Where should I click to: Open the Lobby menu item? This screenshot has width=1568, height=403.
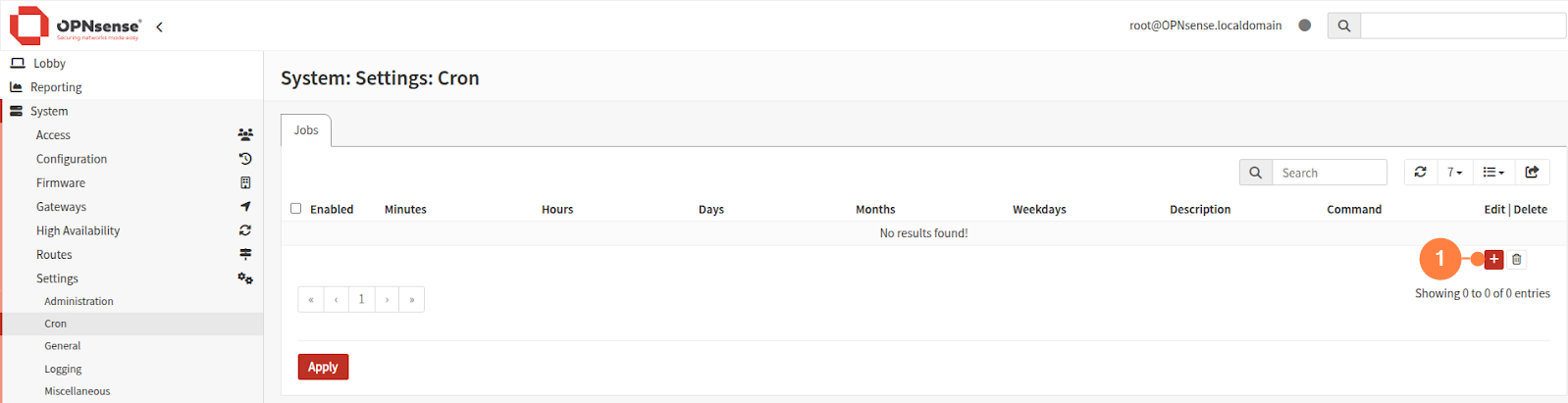pos(49,63)
